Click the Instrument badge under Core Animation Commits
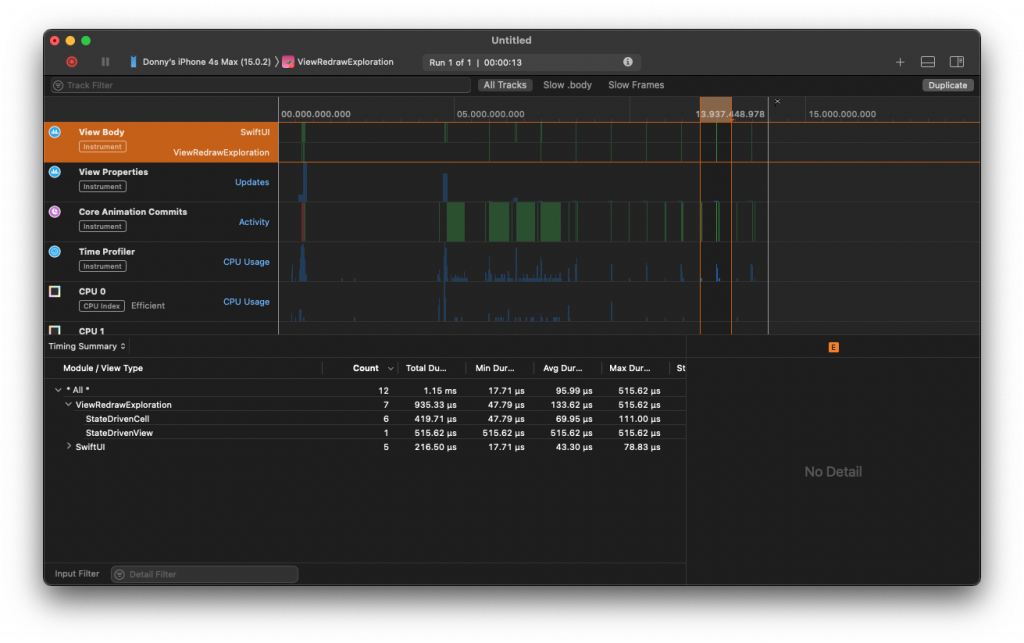This screenshot has height=643, width=1024. coord(103,227)
